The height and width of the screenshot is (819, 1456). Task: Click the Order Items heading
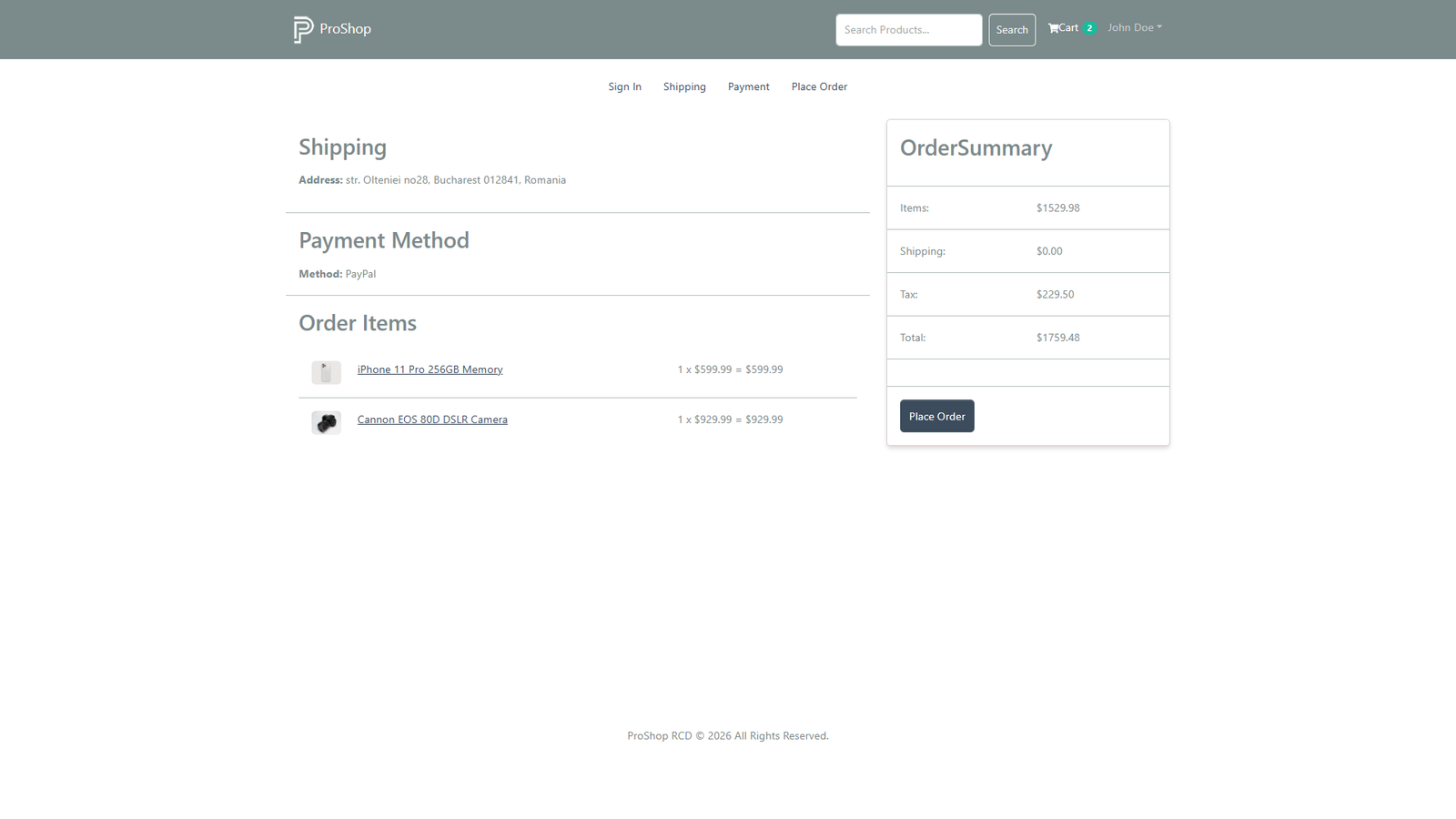[358, 323]
